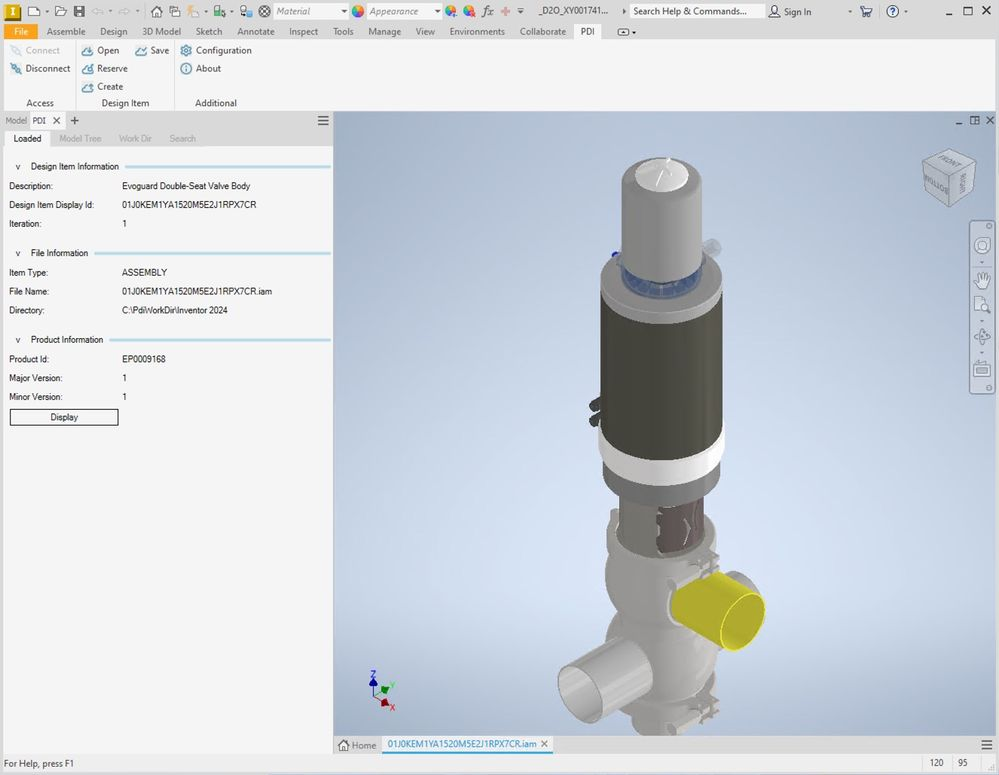Click the shopping cart icon
This screenshot has height=775, width=999.
click(x=866, y=11)
